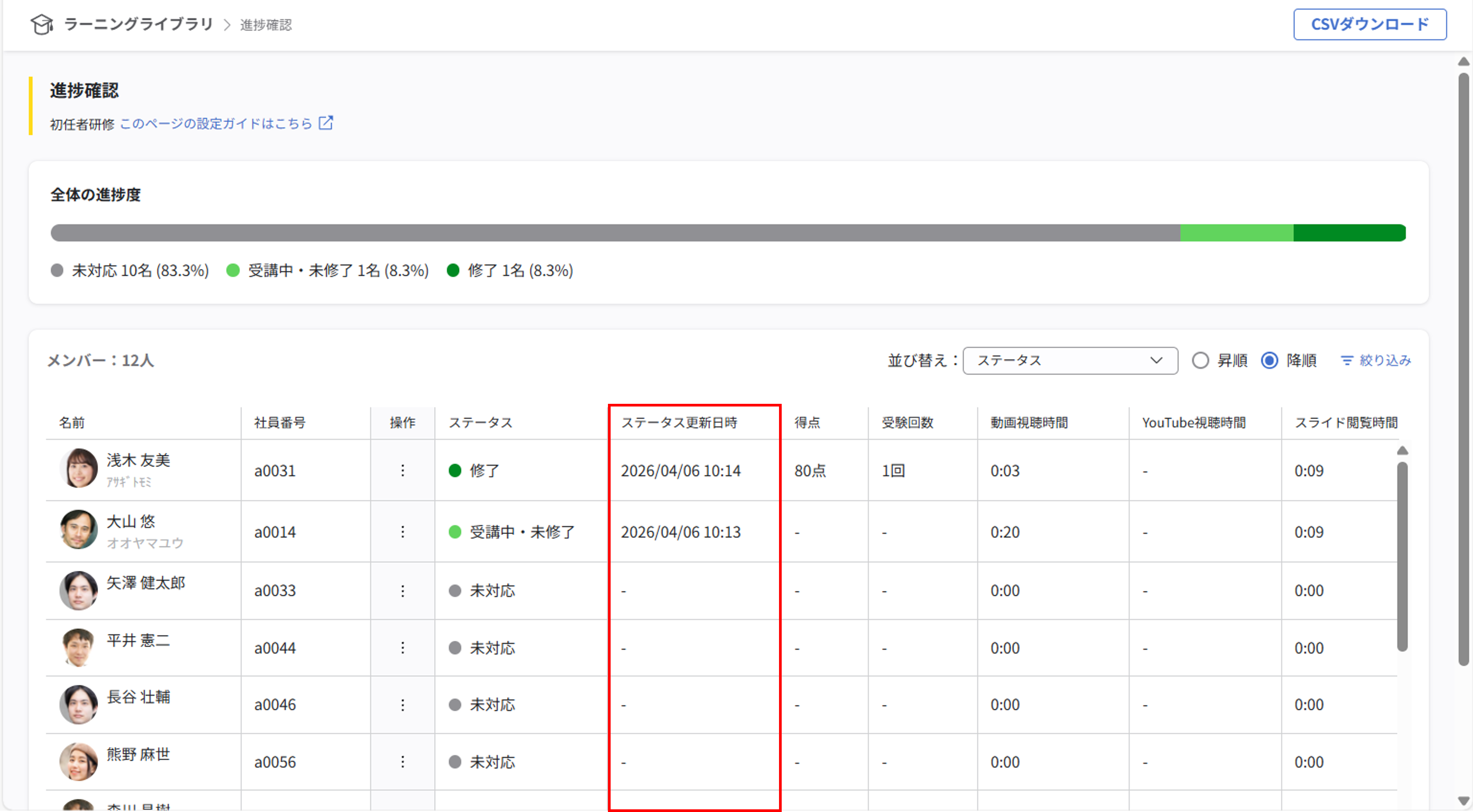Select the 昇順 radio button

pos(1200,361)
